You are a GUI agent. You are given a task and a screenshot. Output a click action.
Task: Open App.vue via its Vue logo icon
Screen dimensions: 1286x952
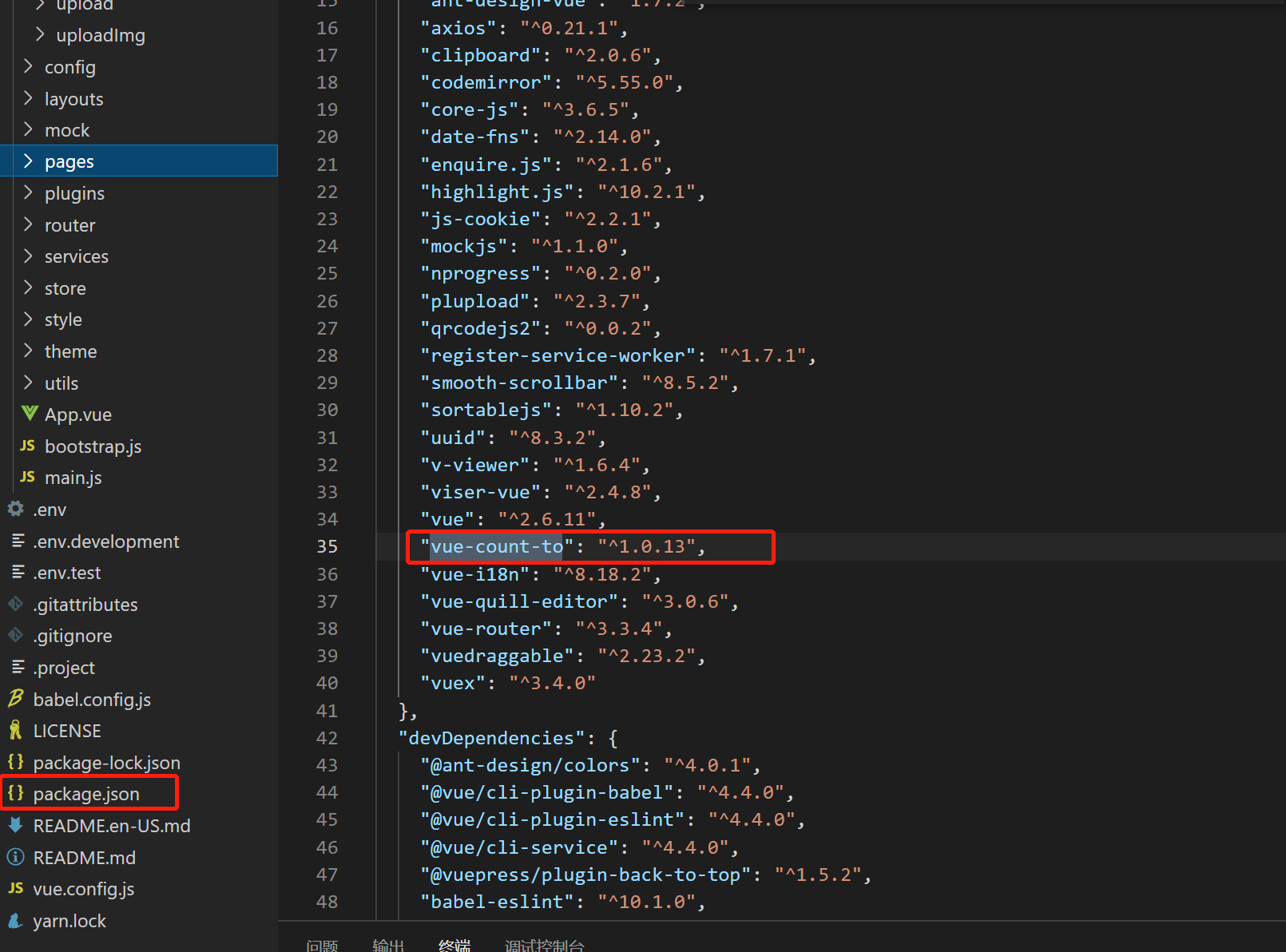(29, 414)
